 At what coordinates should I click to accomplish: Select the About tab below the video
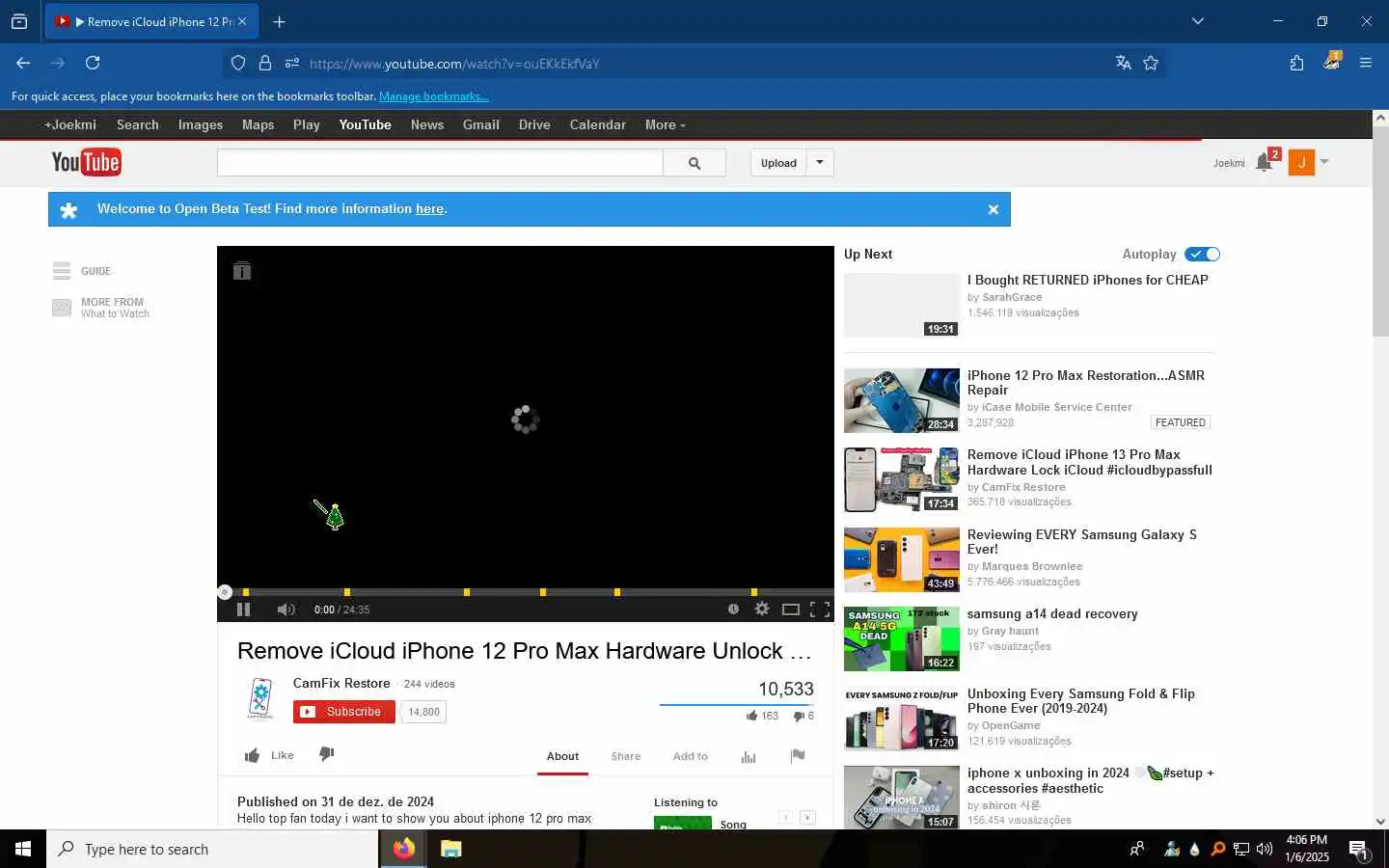click(562, 756)
